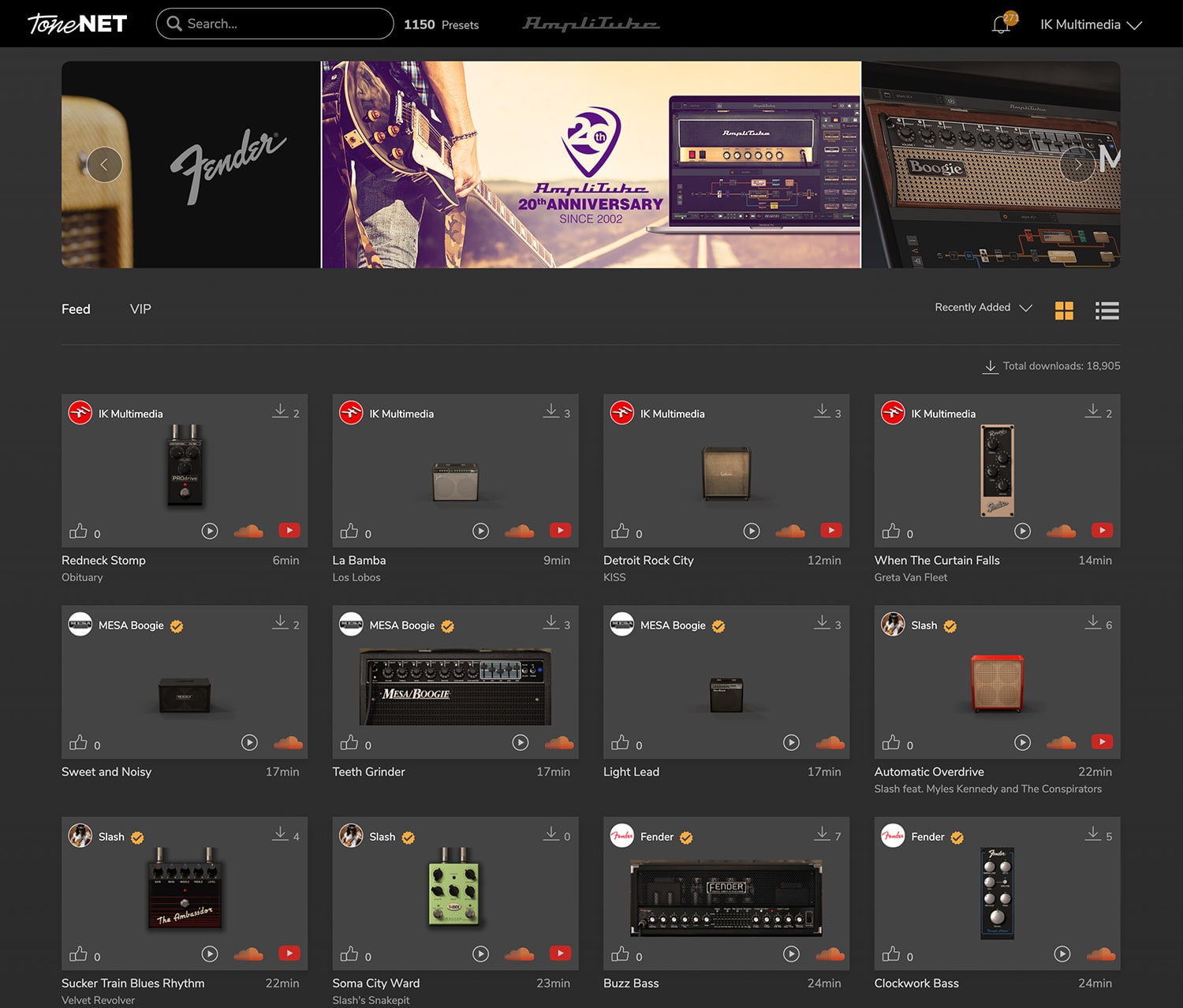Open the YouTube link on Automatic Overdrive
Image resolution: width=1183 pixels, height=1008 pixels.
(1102, 741)
